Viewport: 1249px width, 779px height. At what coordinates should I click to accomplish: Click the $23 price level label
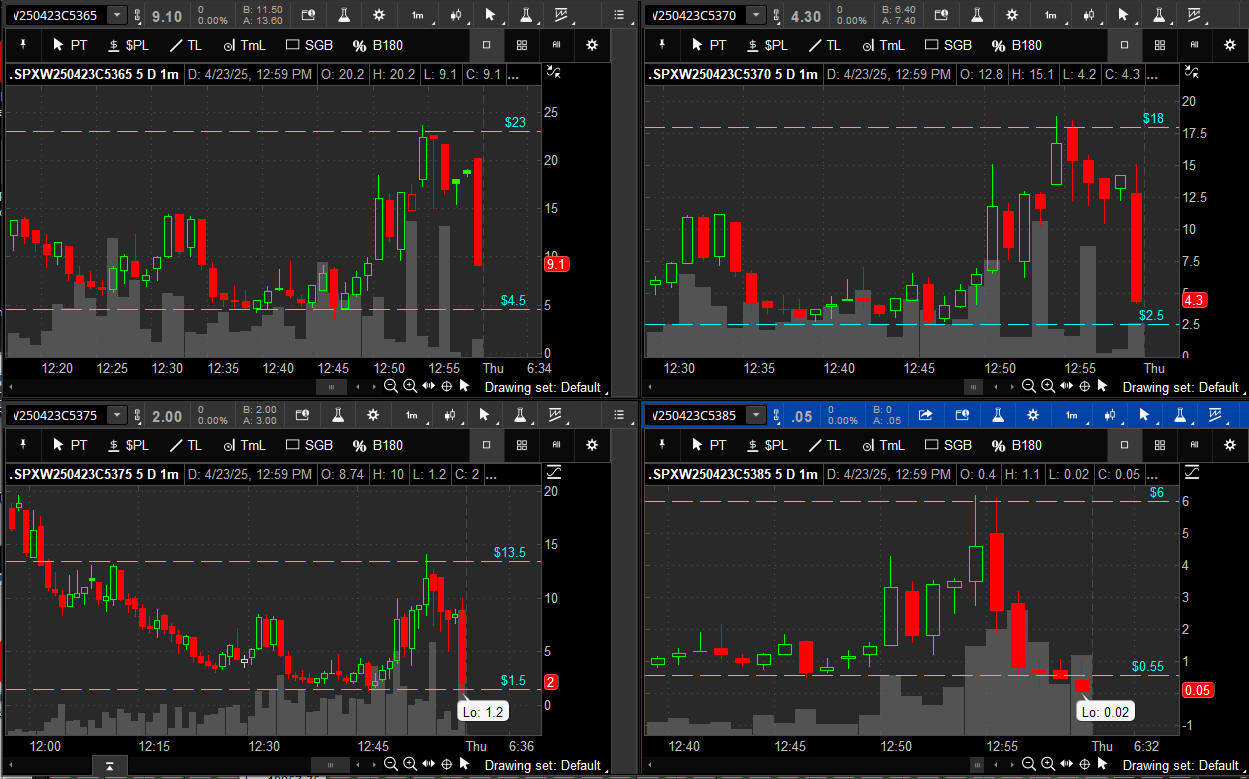[515, 123]
